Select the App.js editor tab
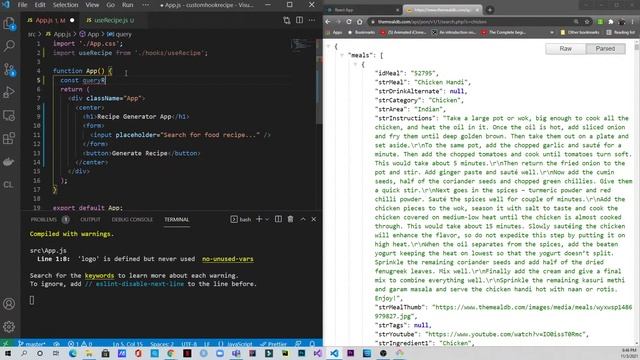 pyautogui.click(x=50, y=20)
